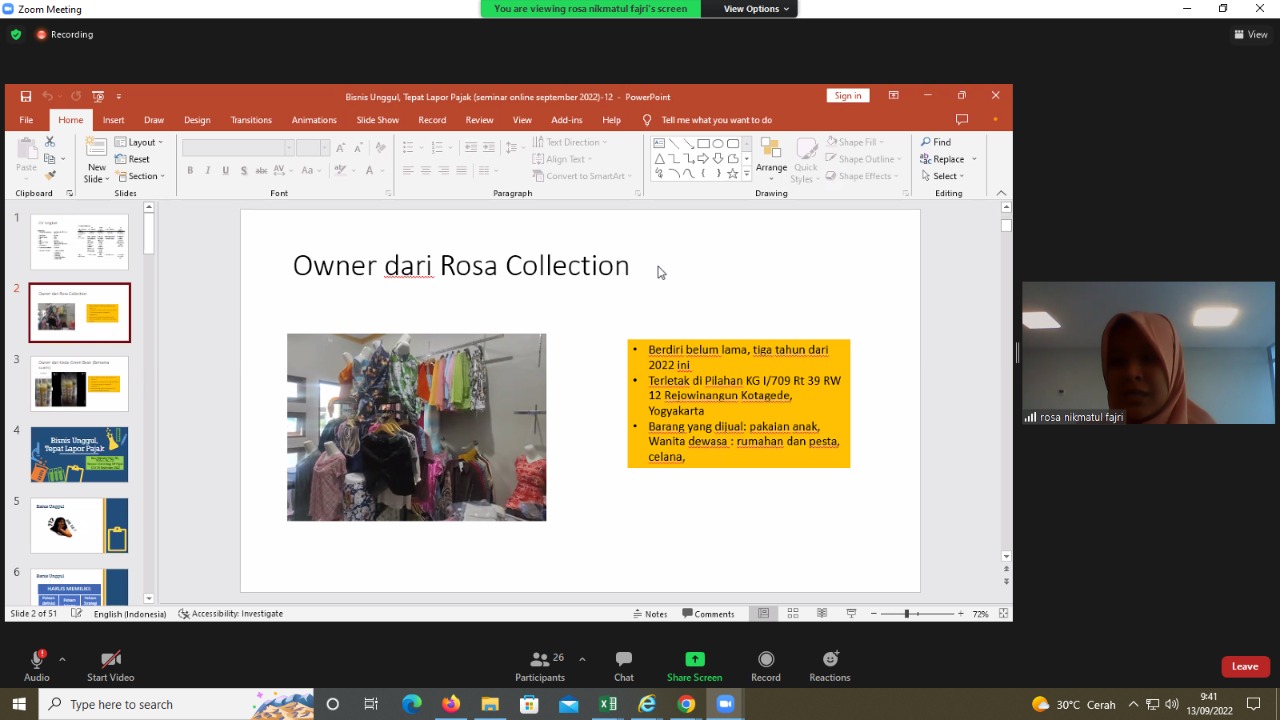
Task: Toggle Start Video camera on
Action: [110, 659]
